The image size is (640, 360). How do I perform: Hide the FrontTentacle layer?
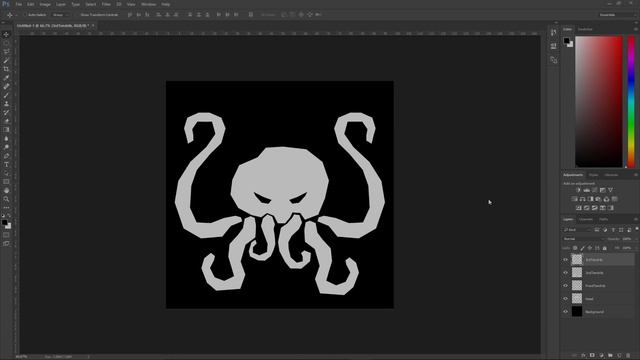pyautogui.click(x=565, y=286)
